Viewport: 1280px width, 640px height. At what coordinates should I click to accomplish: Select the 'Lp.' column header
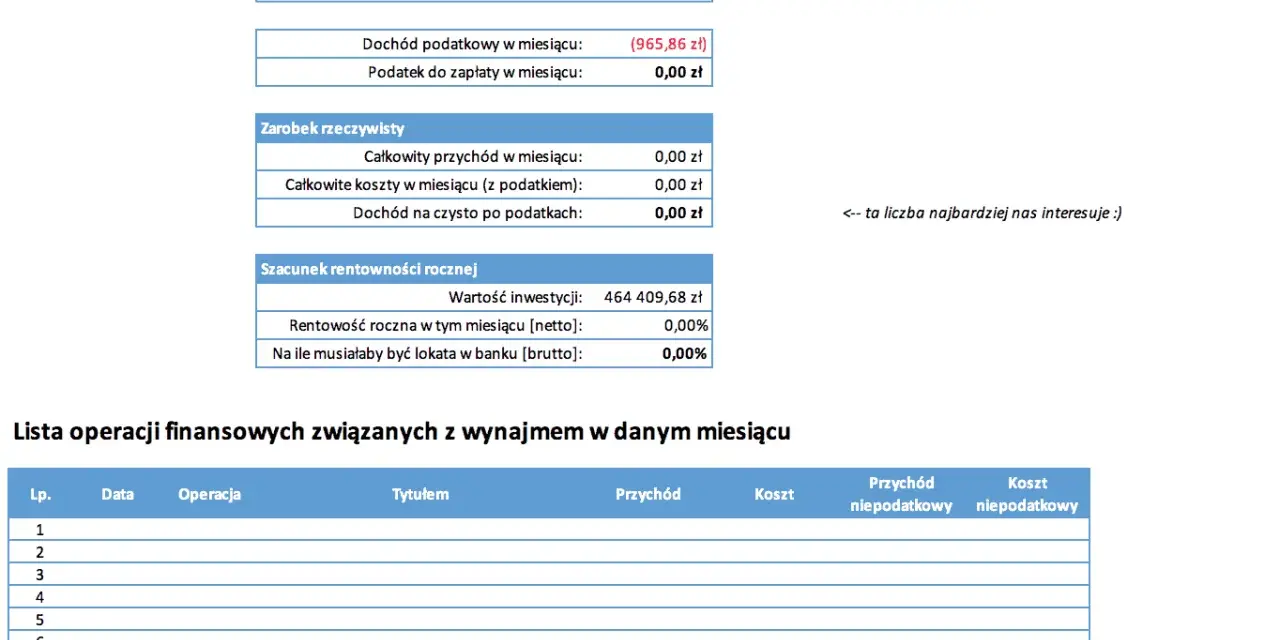coord(41,494)
